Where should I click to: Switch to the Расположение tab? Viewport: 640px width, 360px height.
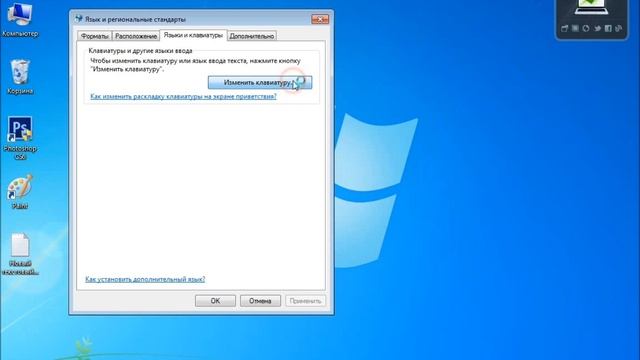[136, 36]
